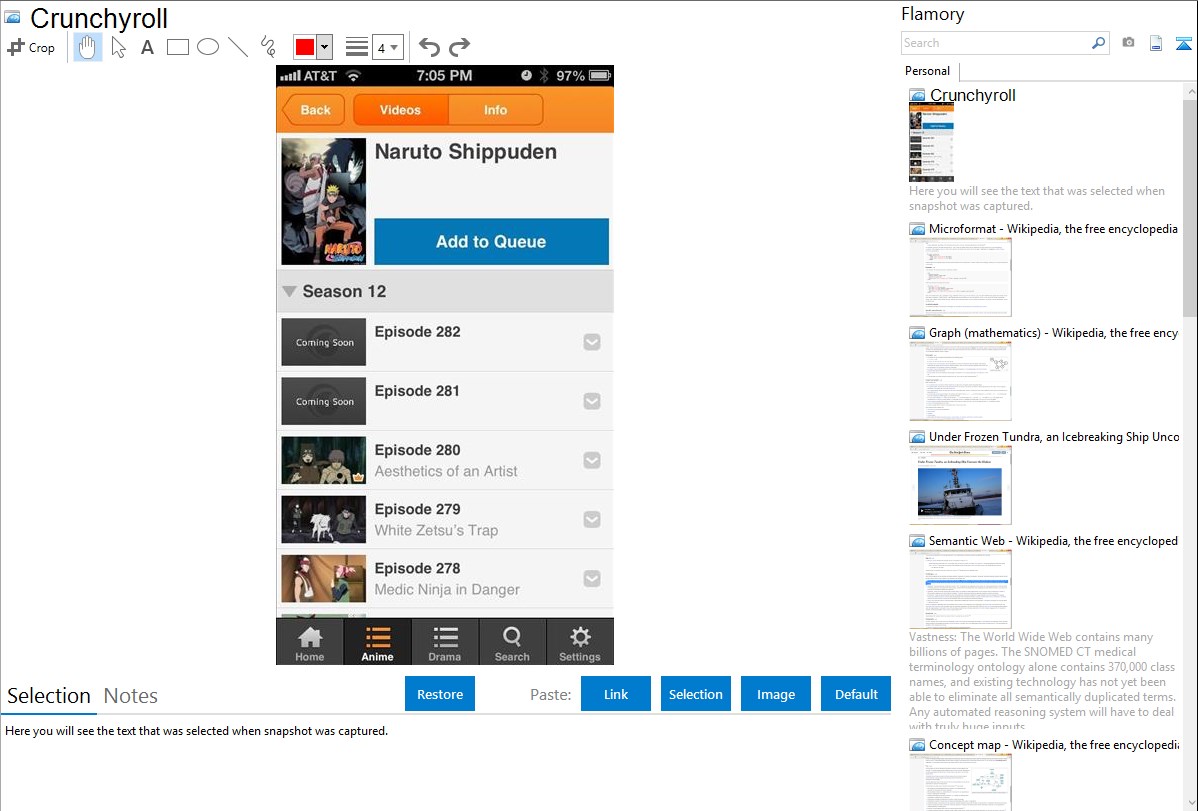Viewport: 1198px width, 811px height.
Task: Click the blue upward arrow icon
Action: coord(1183,43)
